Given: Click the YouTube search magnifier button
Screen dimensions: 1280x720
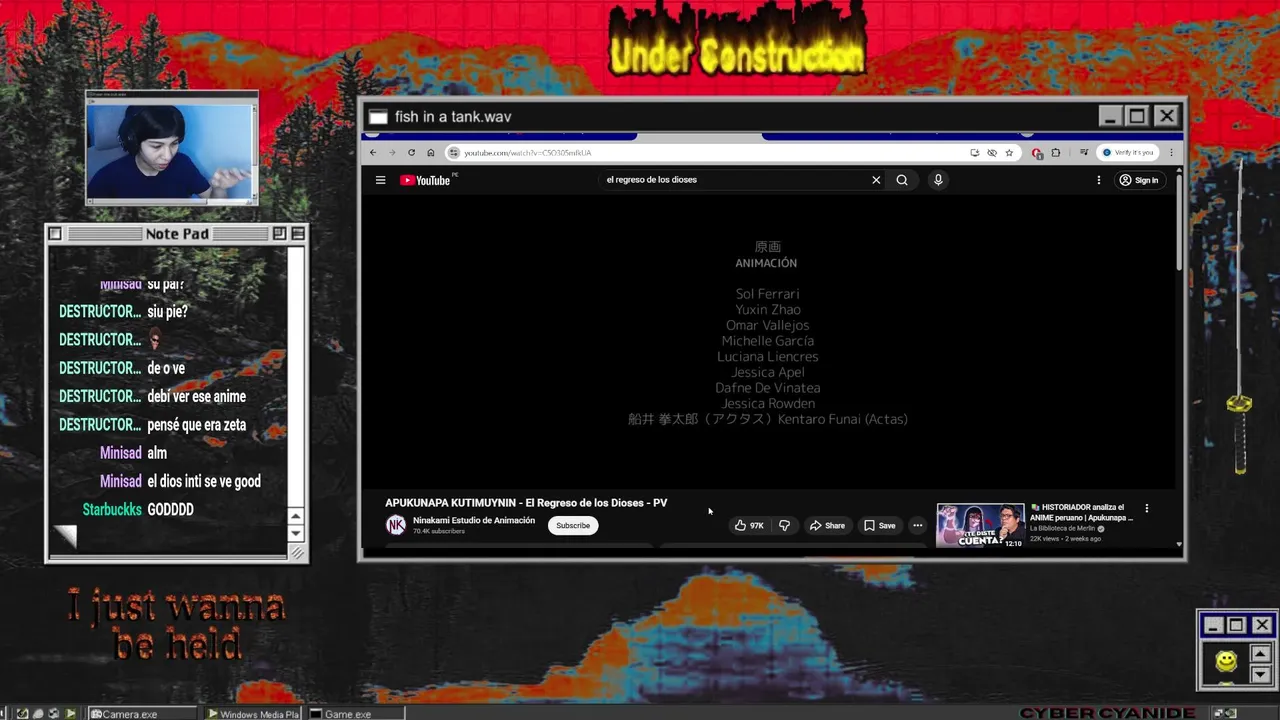Looking at the screenshot, I should tap(902, 180).
